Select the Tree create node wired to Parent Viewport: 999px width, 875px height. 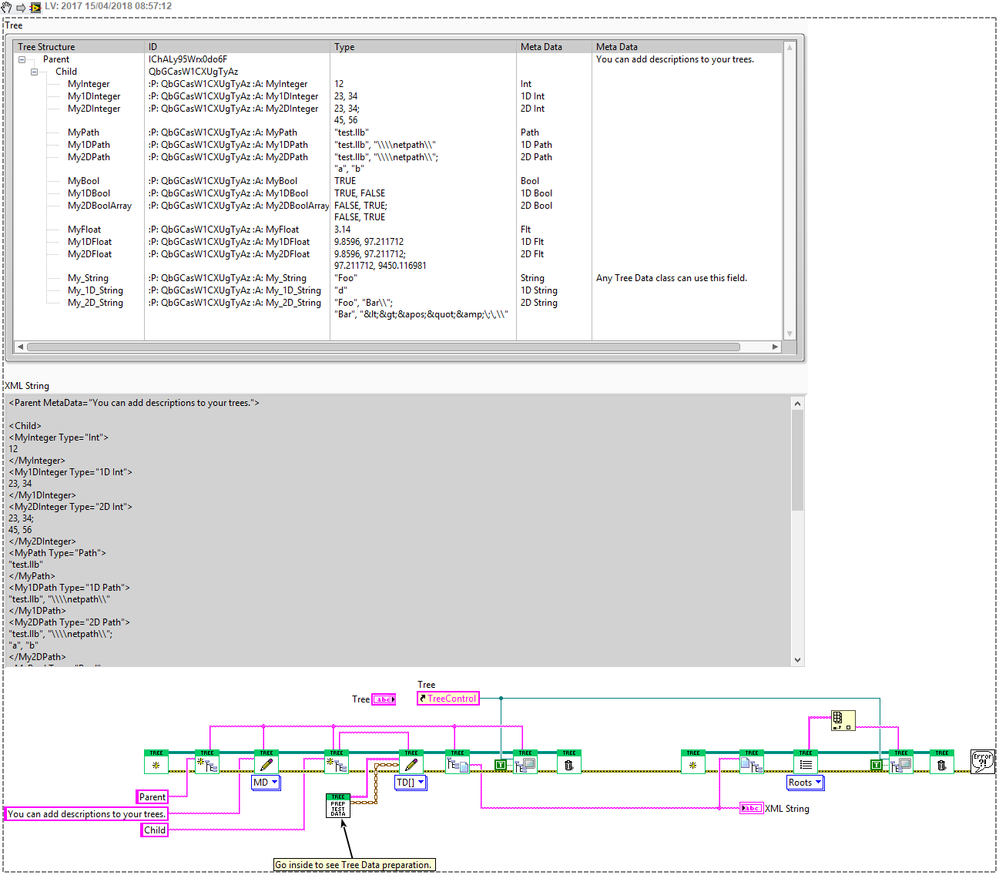206,762
